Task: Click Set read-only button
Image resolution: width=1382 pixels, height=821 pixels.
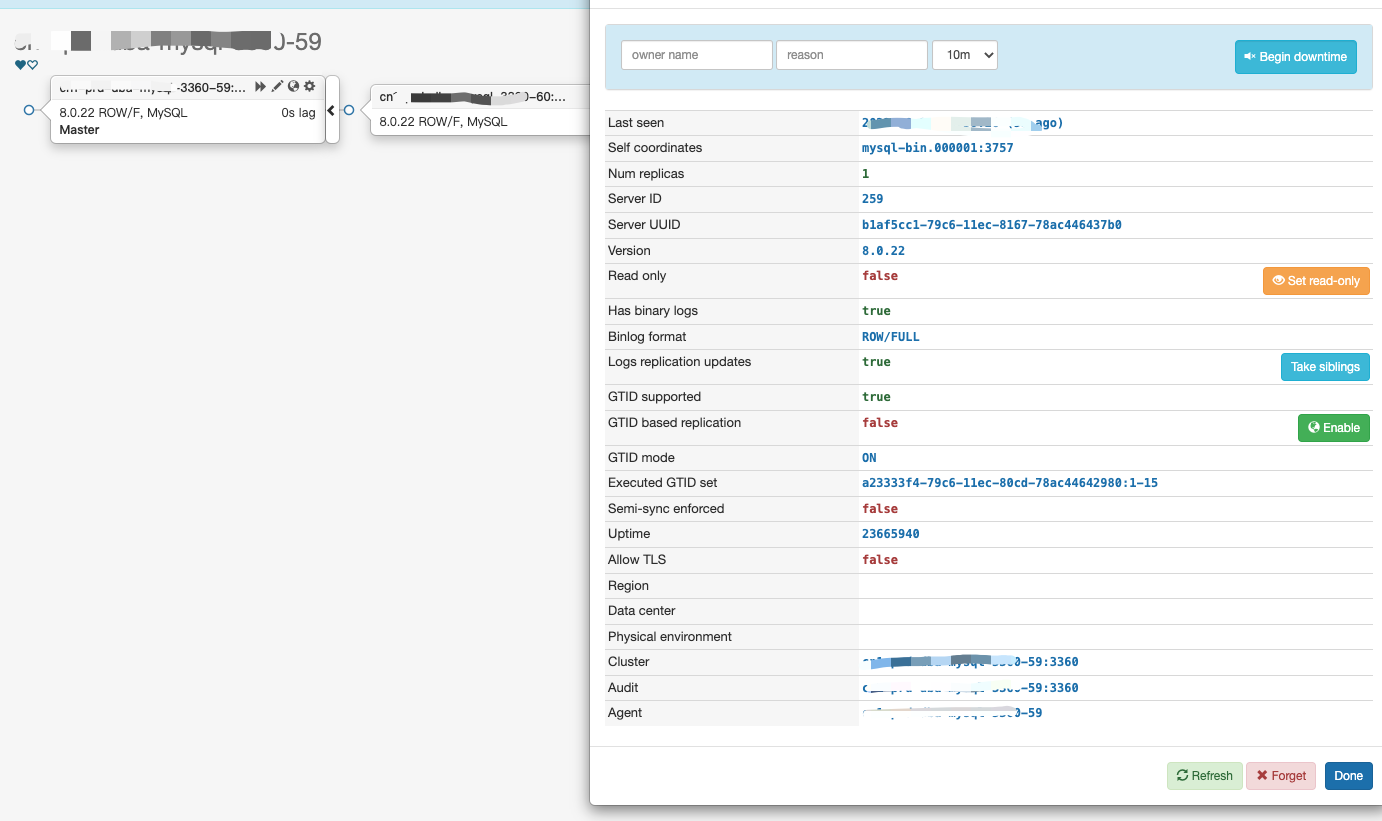Action: (x=1316, y=281)
